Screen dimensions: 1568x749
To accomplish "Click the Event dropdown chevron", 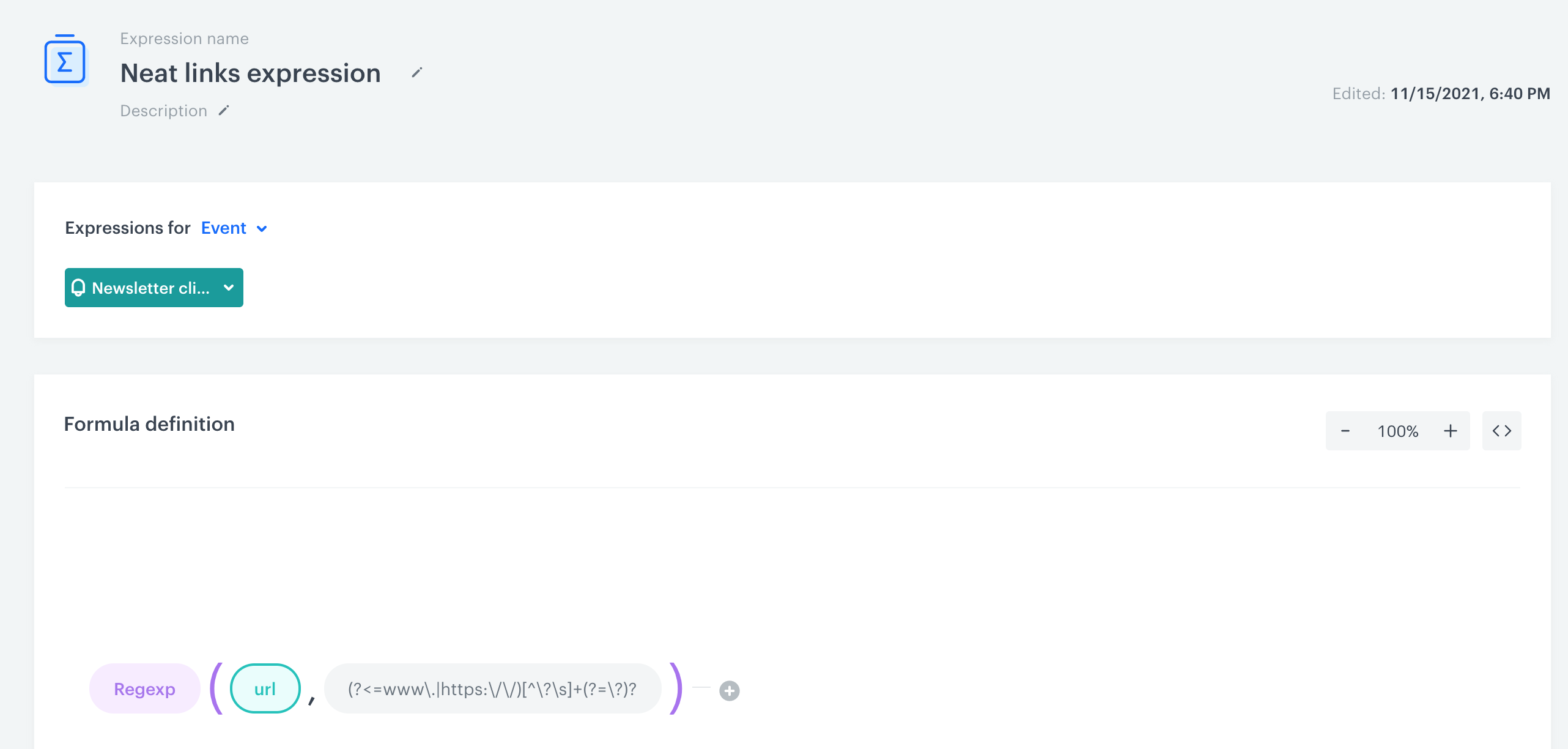I will [262, 229].
